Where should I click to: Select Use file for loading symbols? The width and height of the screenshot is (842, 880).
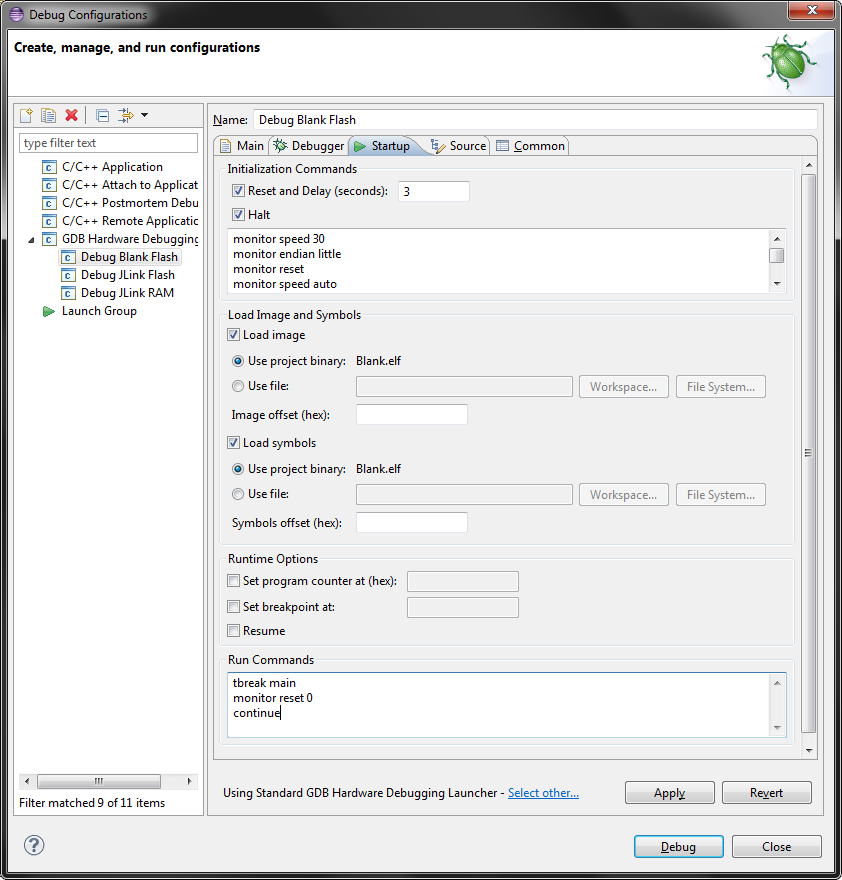tap(237, 494)
